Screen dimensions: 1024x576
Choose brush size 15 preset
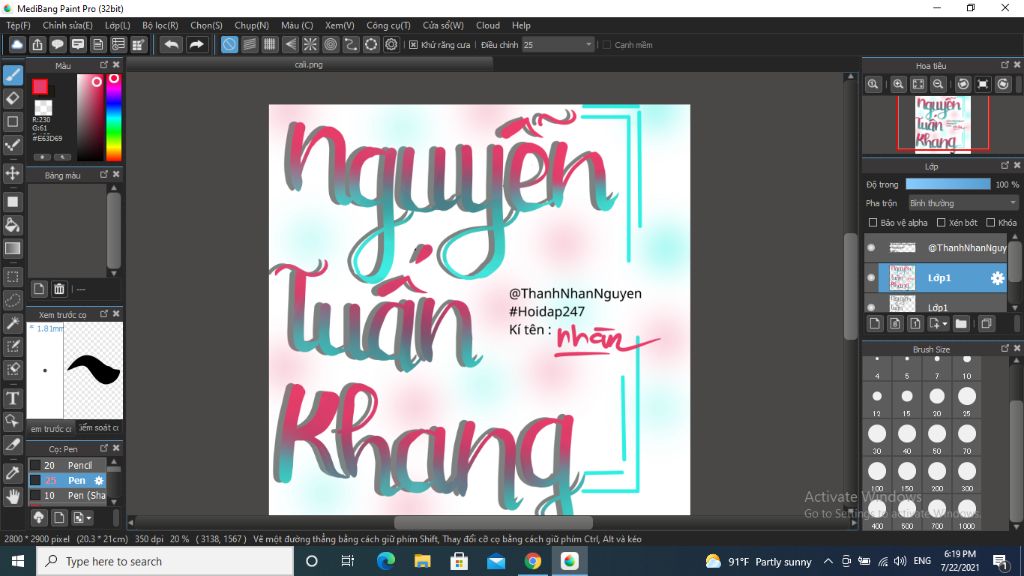point(906,400)
